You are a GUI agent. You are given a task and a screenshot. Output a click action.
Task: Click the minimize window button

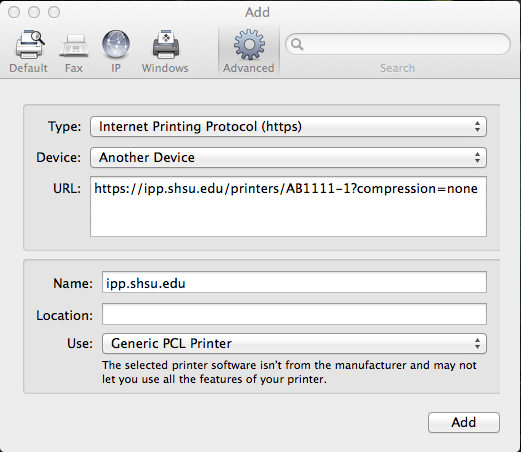click(34, 12)
